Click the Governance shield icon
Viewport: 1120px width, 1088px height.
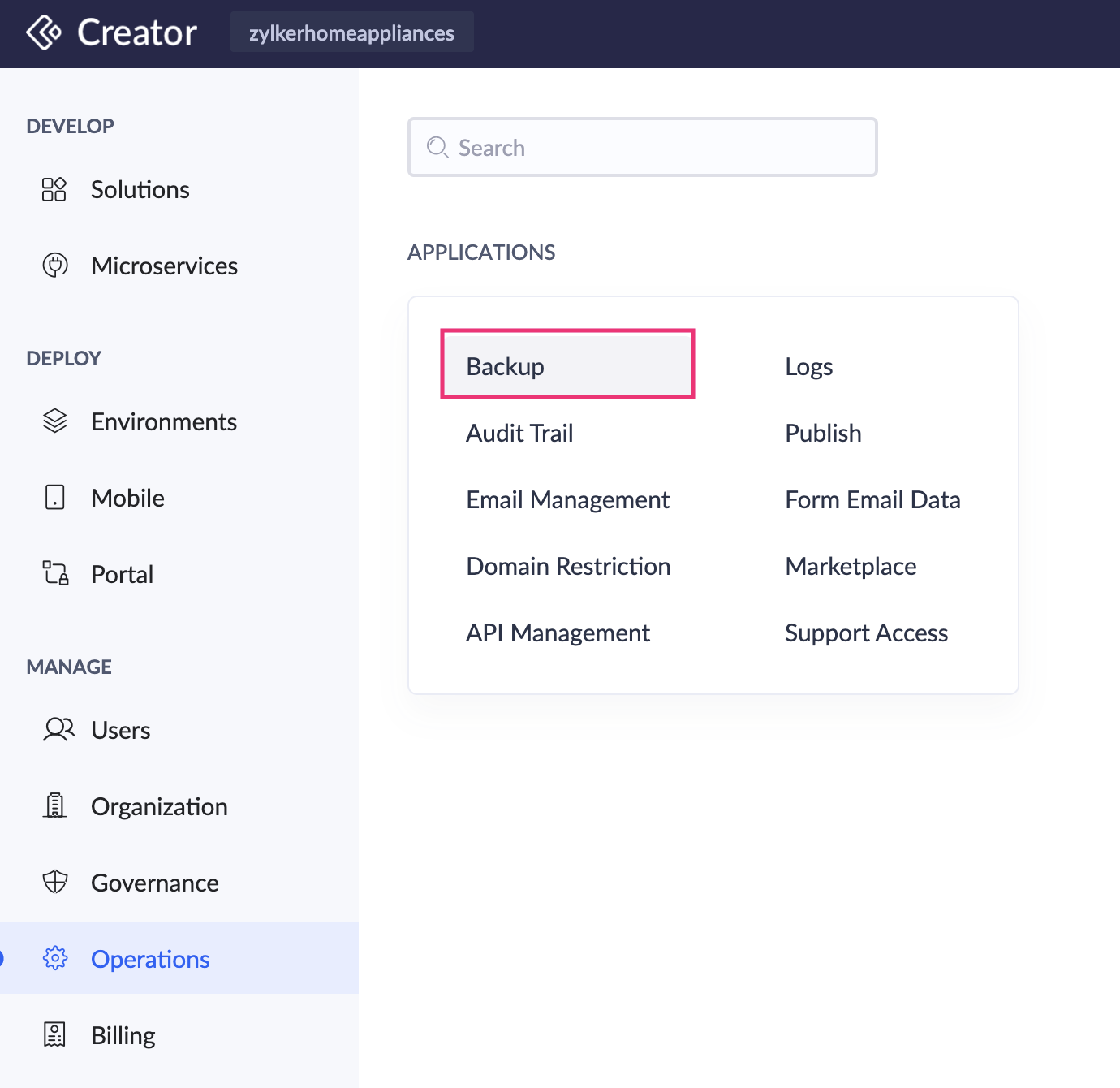[54, 882]
